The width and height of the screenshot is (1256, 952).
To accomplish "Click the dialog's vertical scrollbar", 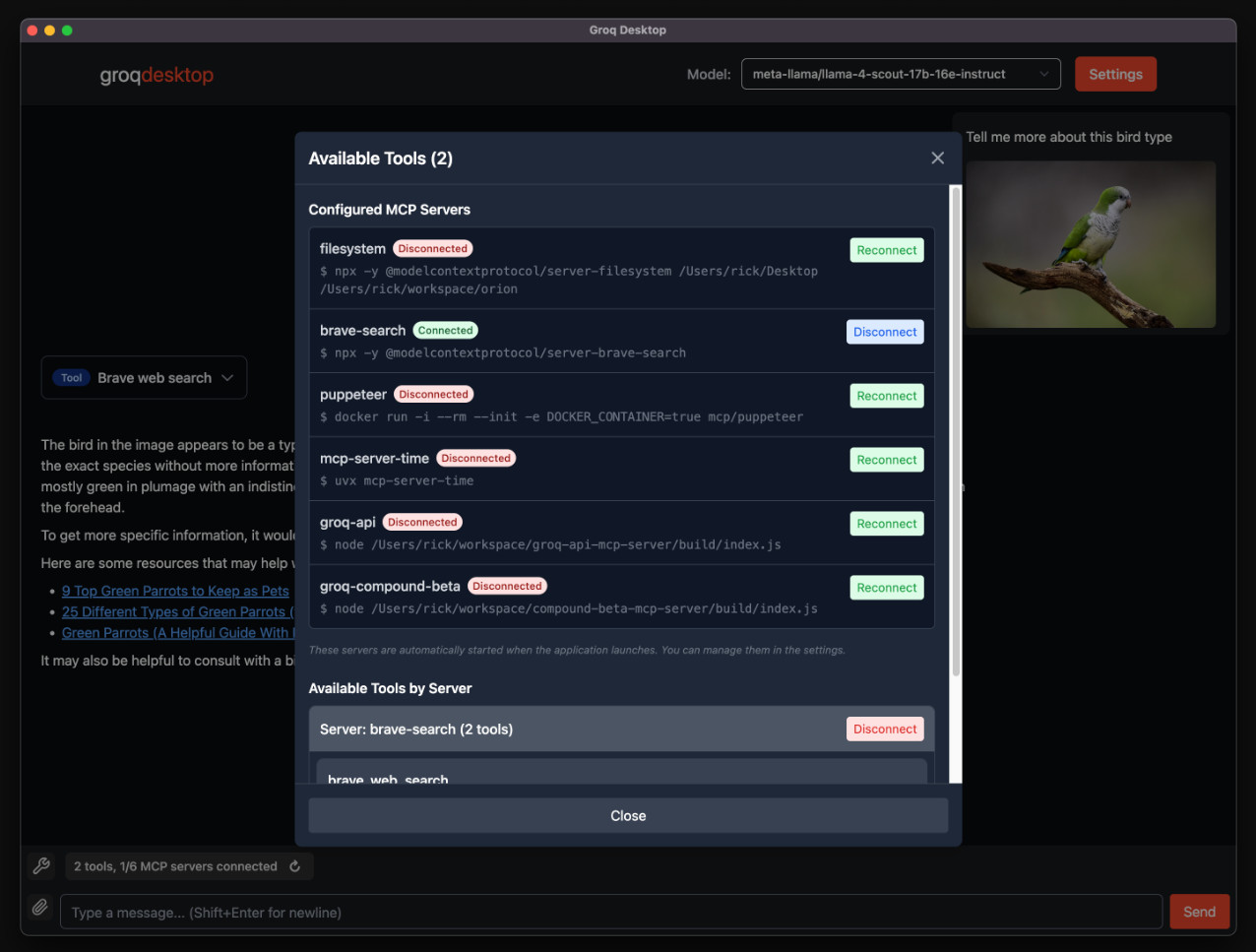I will click(x=955, y=431).
